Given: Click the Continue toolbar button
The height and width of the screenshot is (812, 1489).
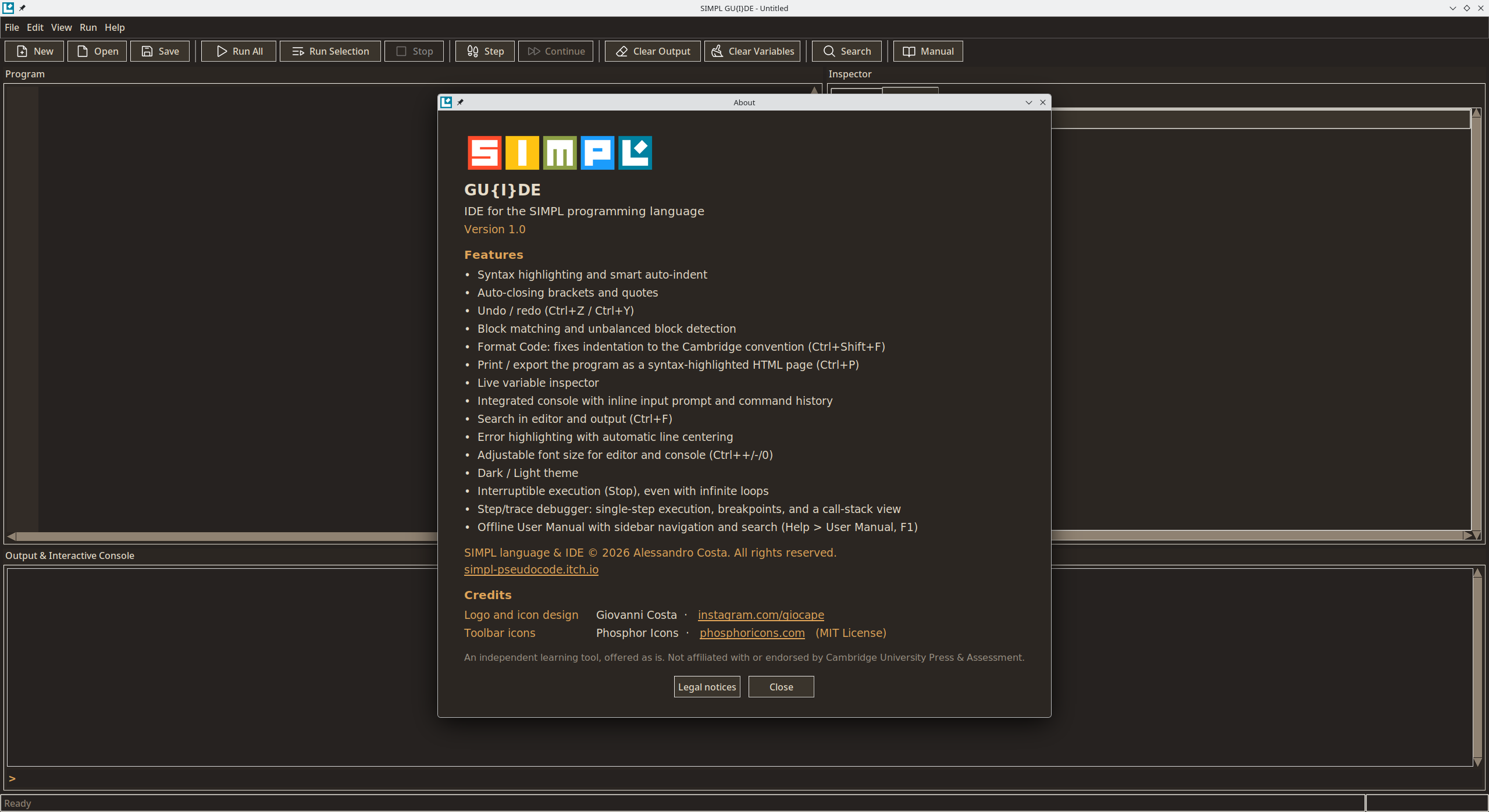Looking at the screenshot, I should (x=556, y=51).
